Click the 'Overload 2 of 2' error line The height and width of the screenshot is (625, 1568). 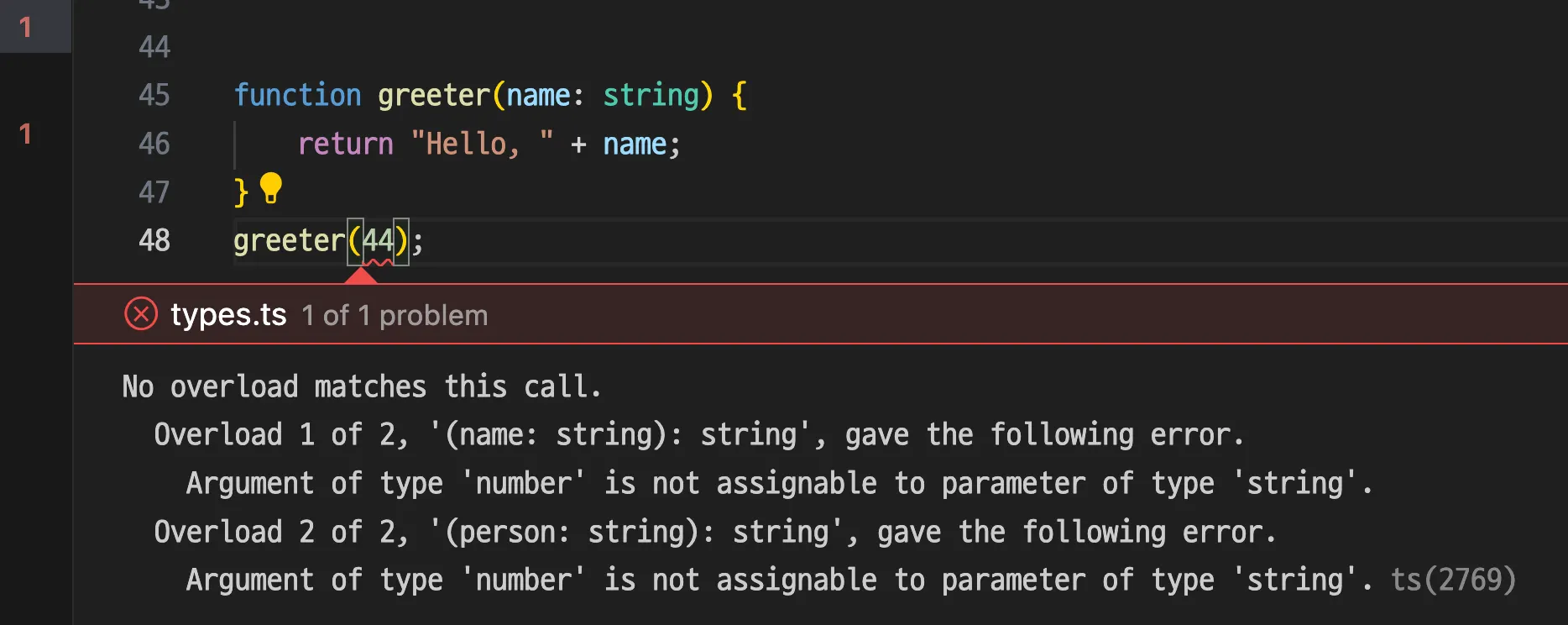(x=714, y=532)
